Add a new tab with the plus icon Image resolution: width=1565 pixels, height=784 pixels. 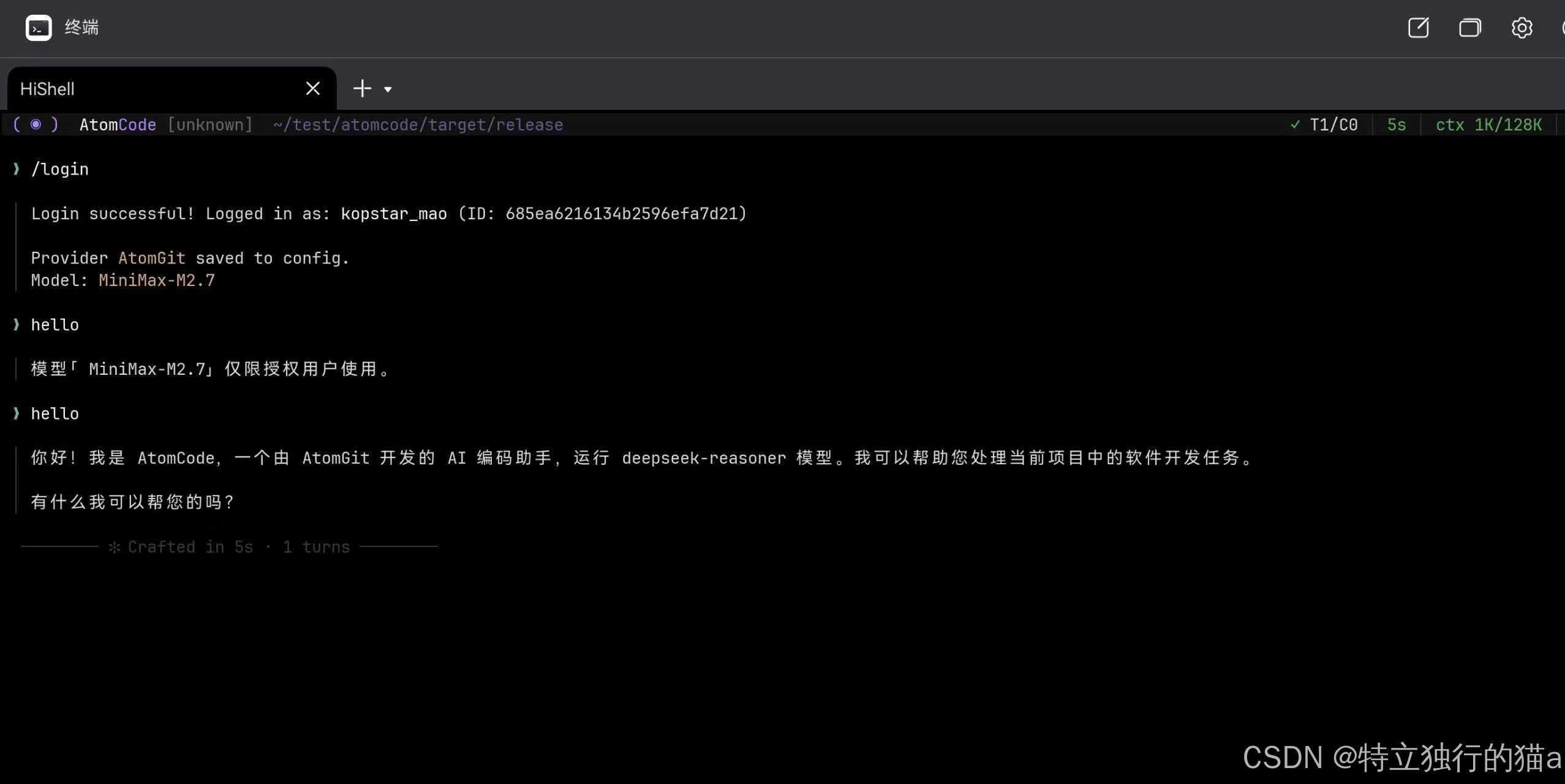pyautogui.click(x=362, y=89)
